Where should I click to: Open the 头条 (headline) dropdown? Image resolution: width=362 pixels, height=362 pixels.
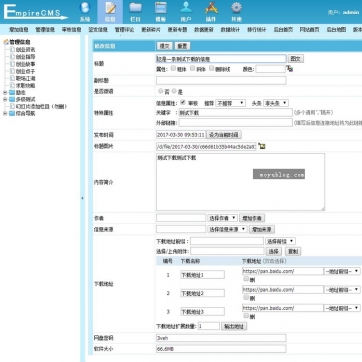[x=276, y=103]
